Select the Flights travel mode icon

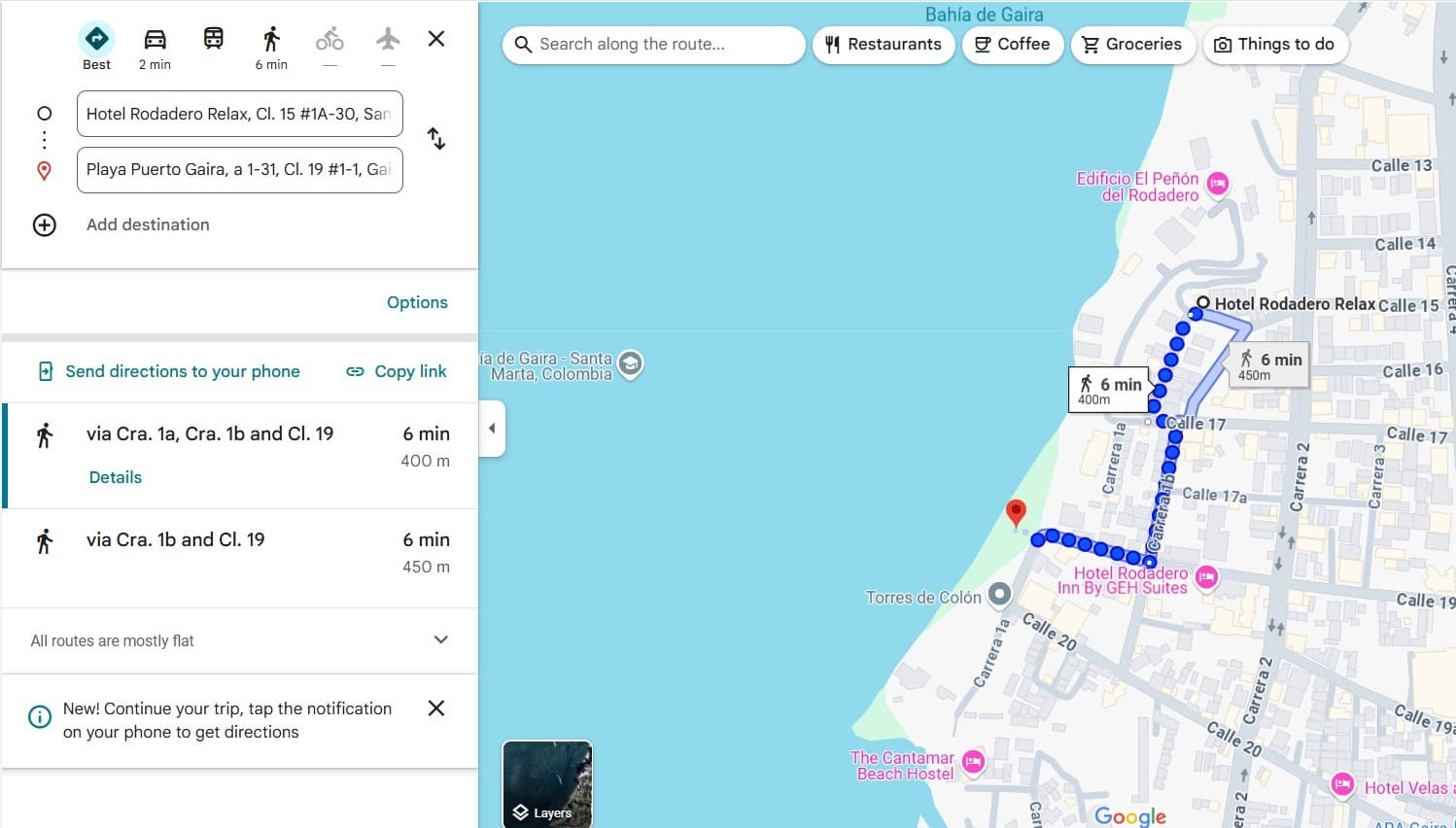[x=388, y=40]
